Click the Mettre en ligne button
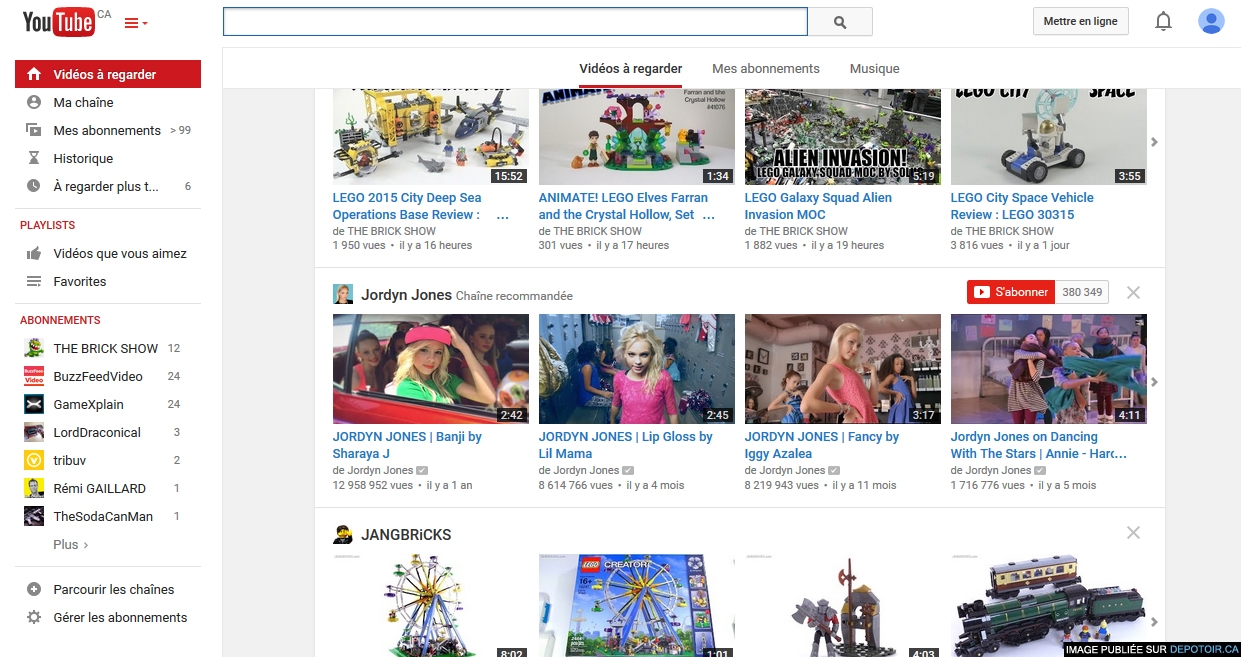Viewport: 1241px width, 657px height. point(1080,21)
